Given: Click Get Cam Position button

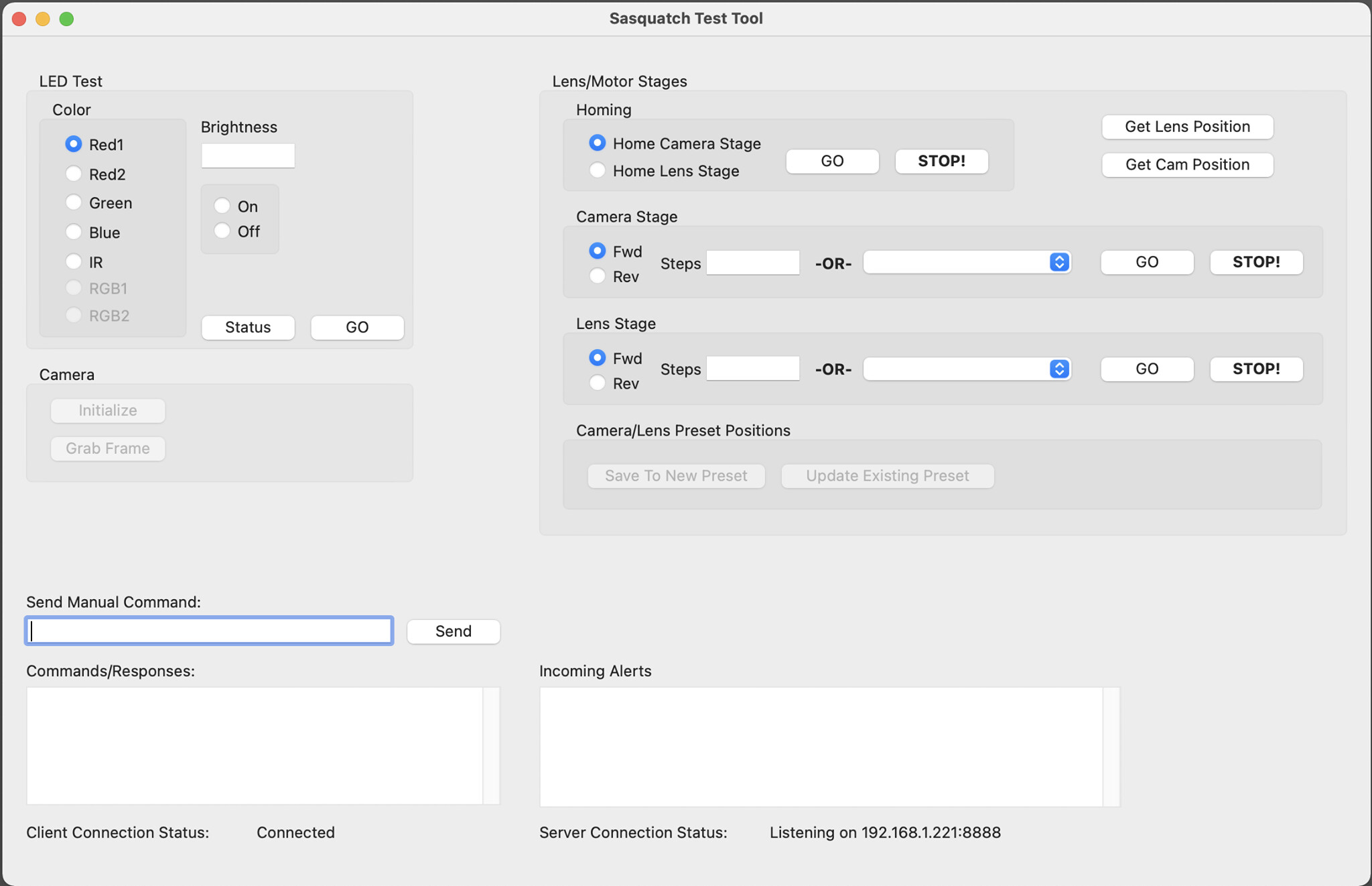Looking at the screenshot, I should pyautogui.click(x=1187, y=165).
